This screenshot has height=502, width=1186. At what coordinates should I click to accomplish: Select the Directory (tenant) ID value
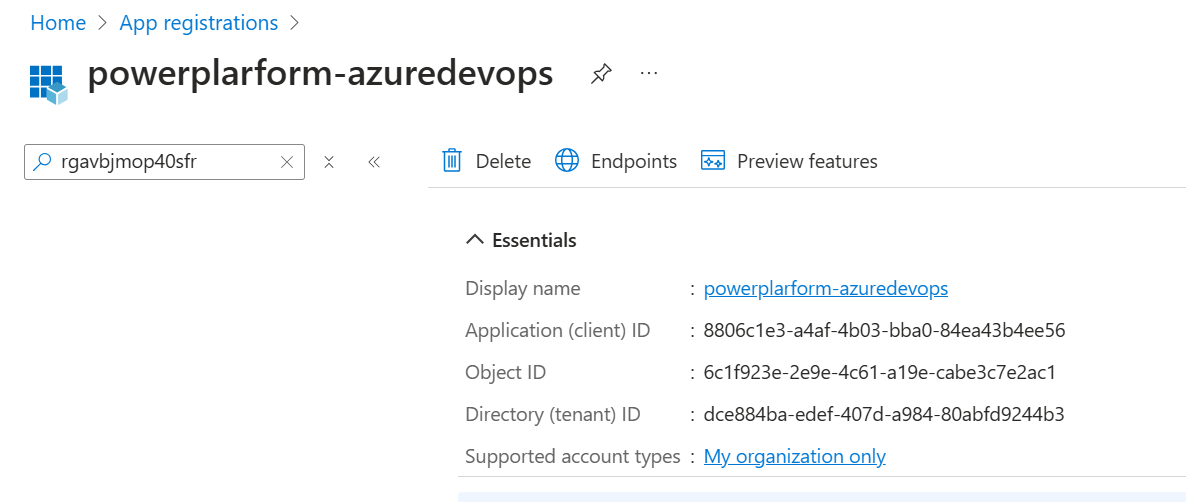(884, 414)
